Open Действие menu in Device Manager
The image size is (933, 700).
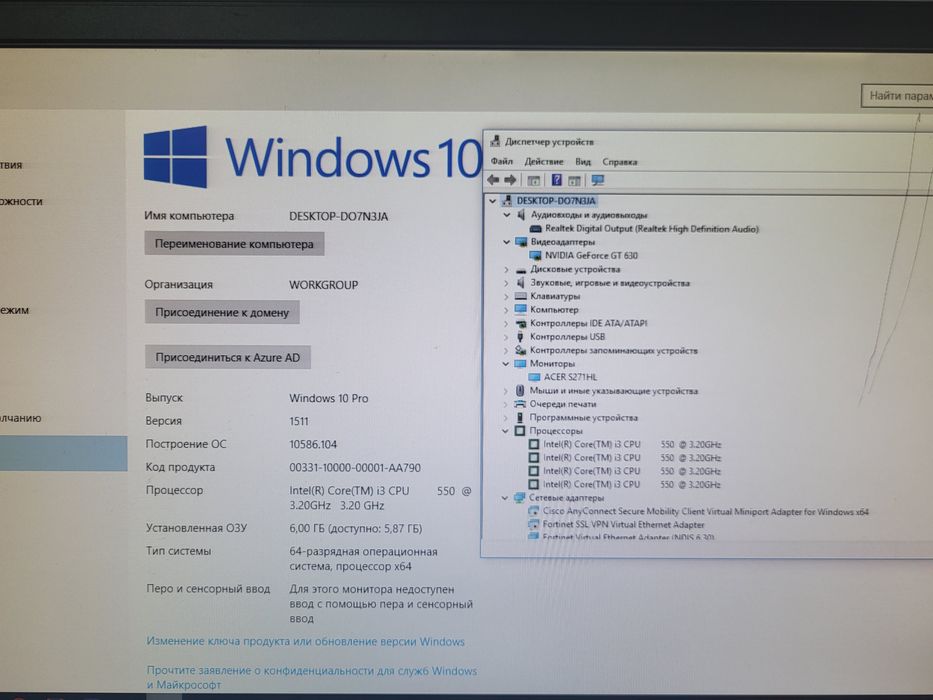click(x=543, y=161)
